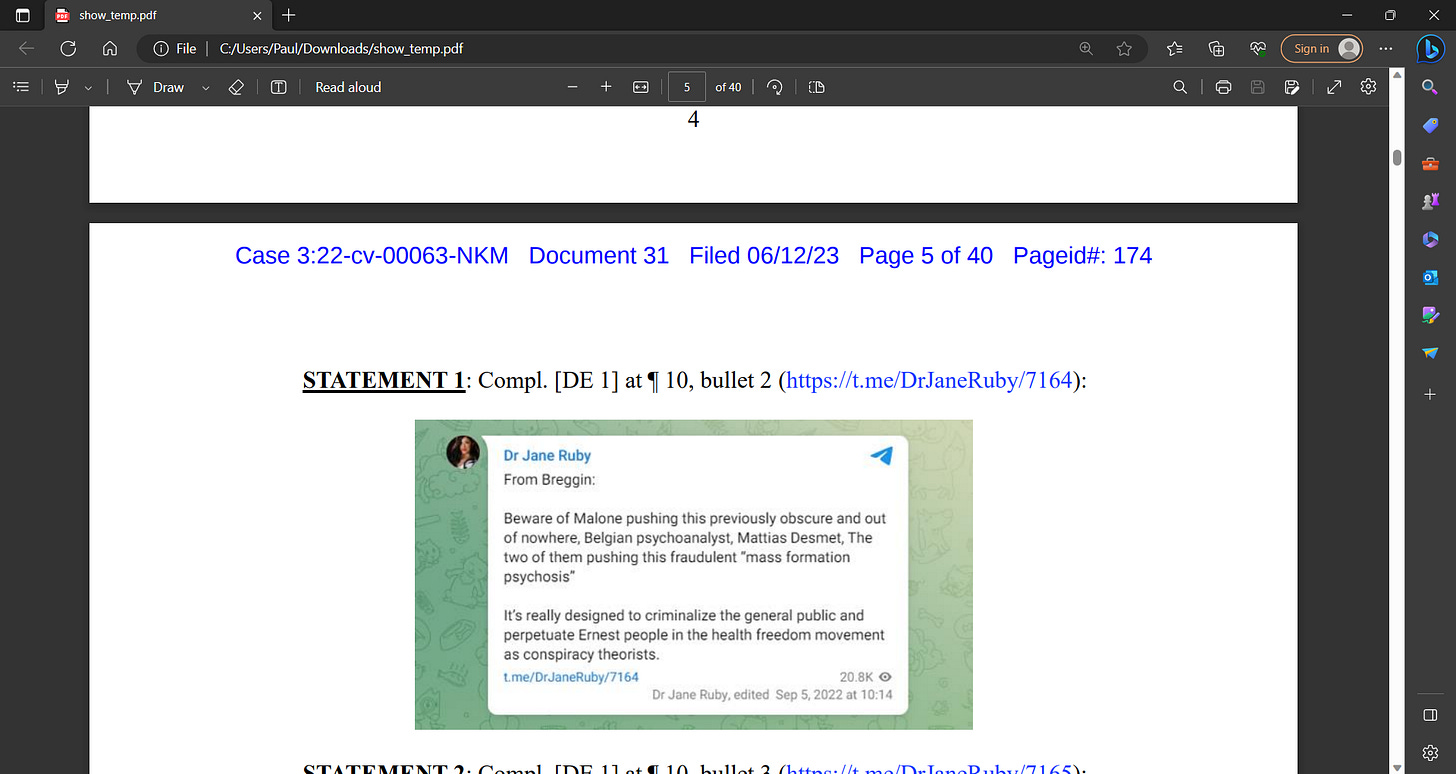Image resolution: width=1456 pixels, height=774 pixels.
Task: Click Save as icon in PDF toolbar
Action: pos(1292,87)
